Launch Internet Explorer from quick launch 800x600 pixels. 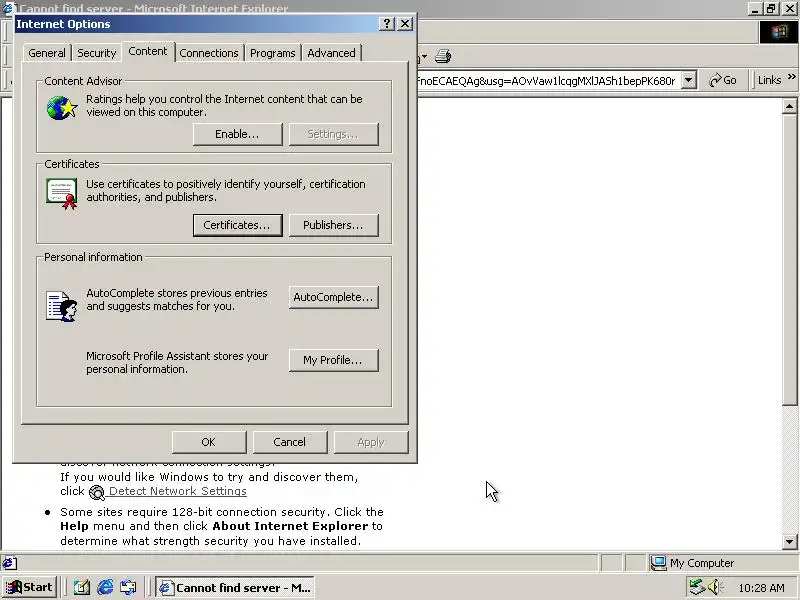pyautogui.click(x=106, y=588)
